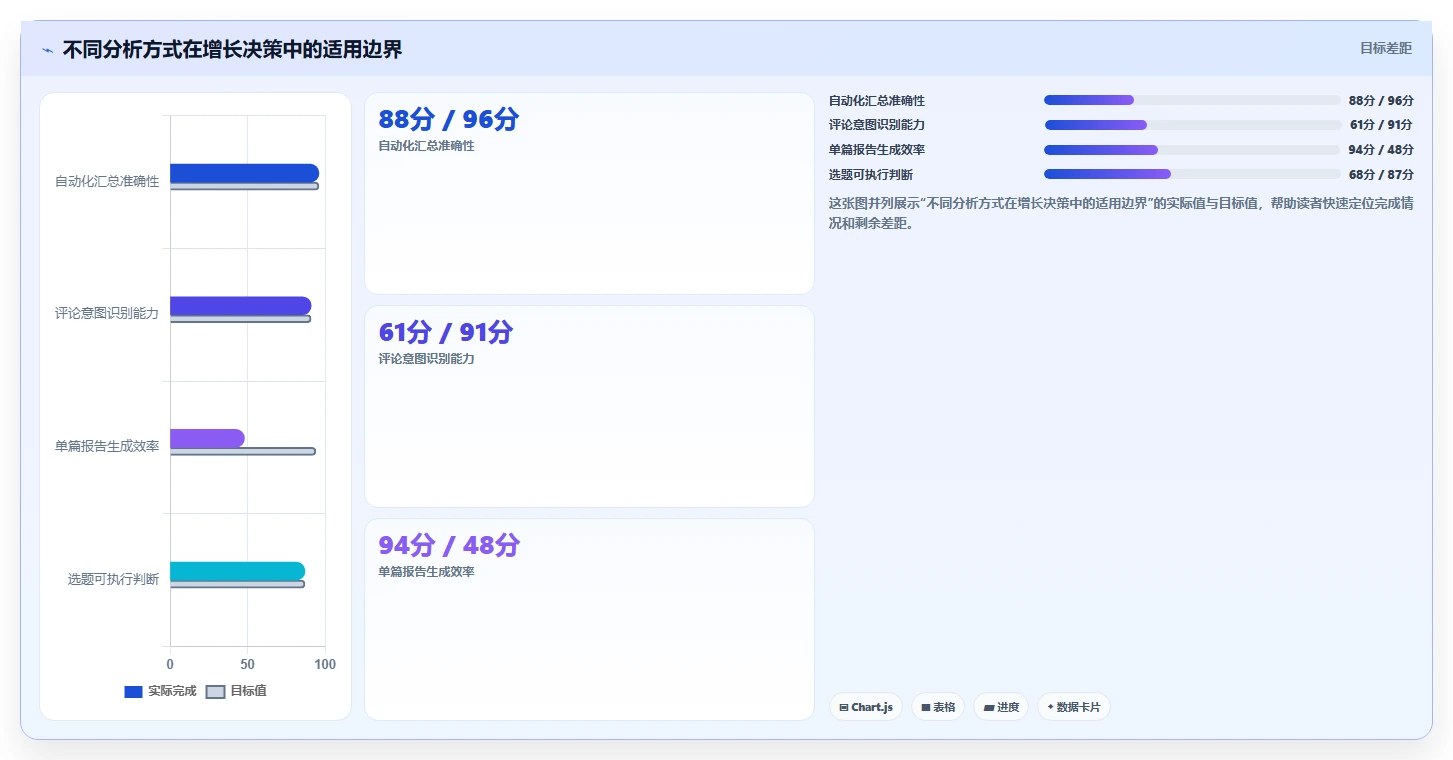Viewport: 1453px width, 760px height.
Task: Click progress list label 选题可执行判断
Action: point(871,175)
